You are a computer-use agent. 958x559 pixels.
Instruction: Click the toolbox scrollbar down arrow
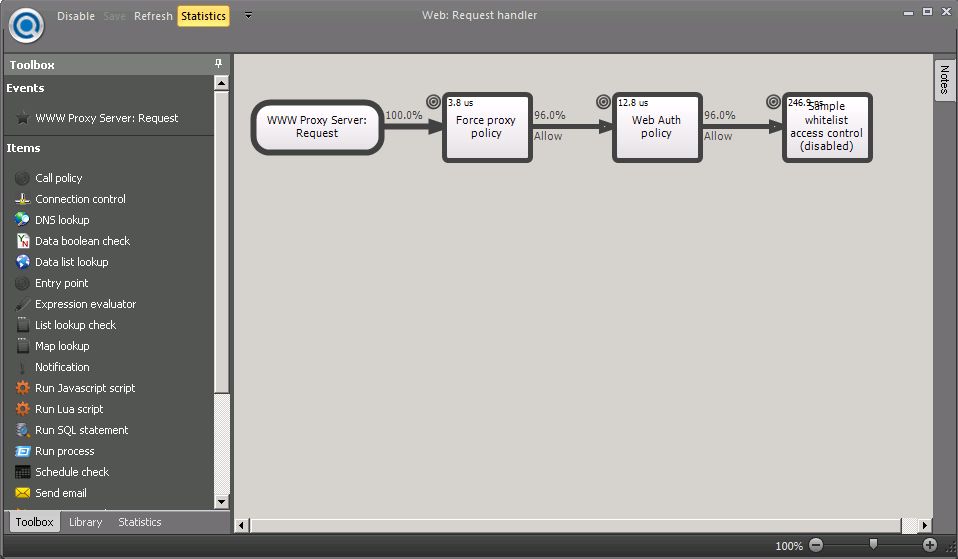221,502
